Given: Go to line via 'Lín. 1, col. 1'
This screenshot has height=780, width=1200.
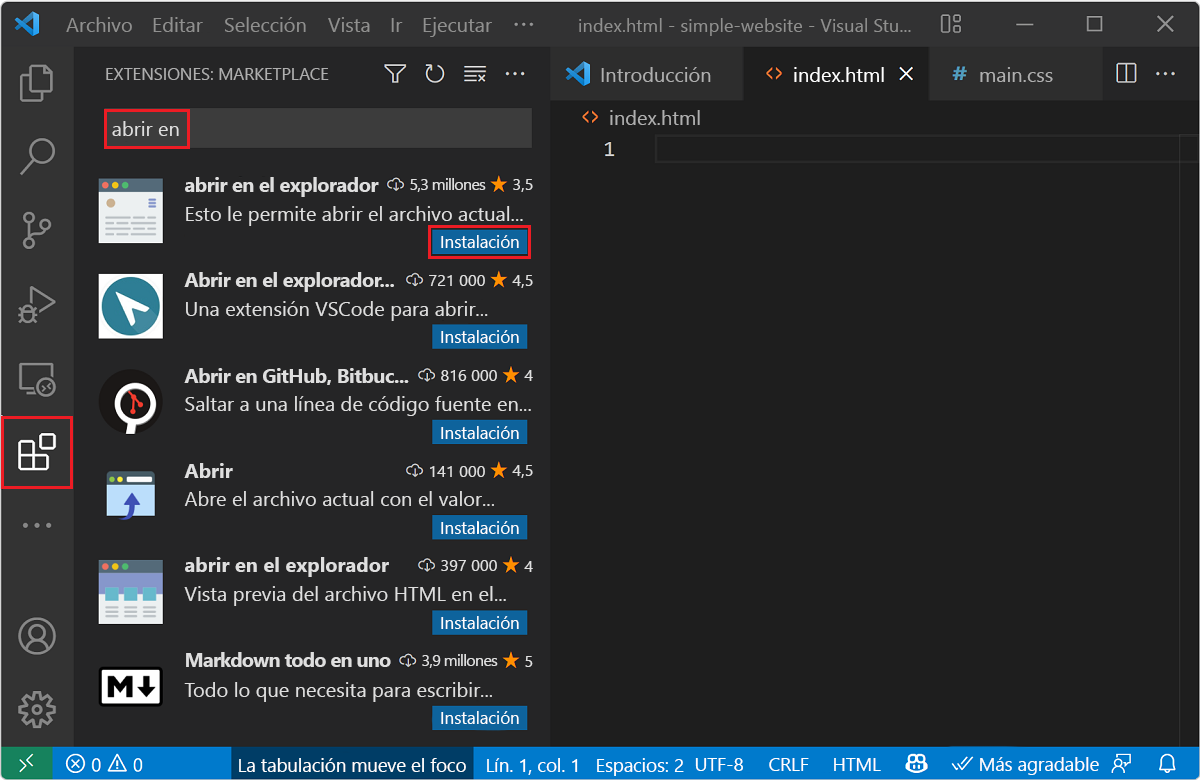Looking at the screenshot, I should (532, 765).
